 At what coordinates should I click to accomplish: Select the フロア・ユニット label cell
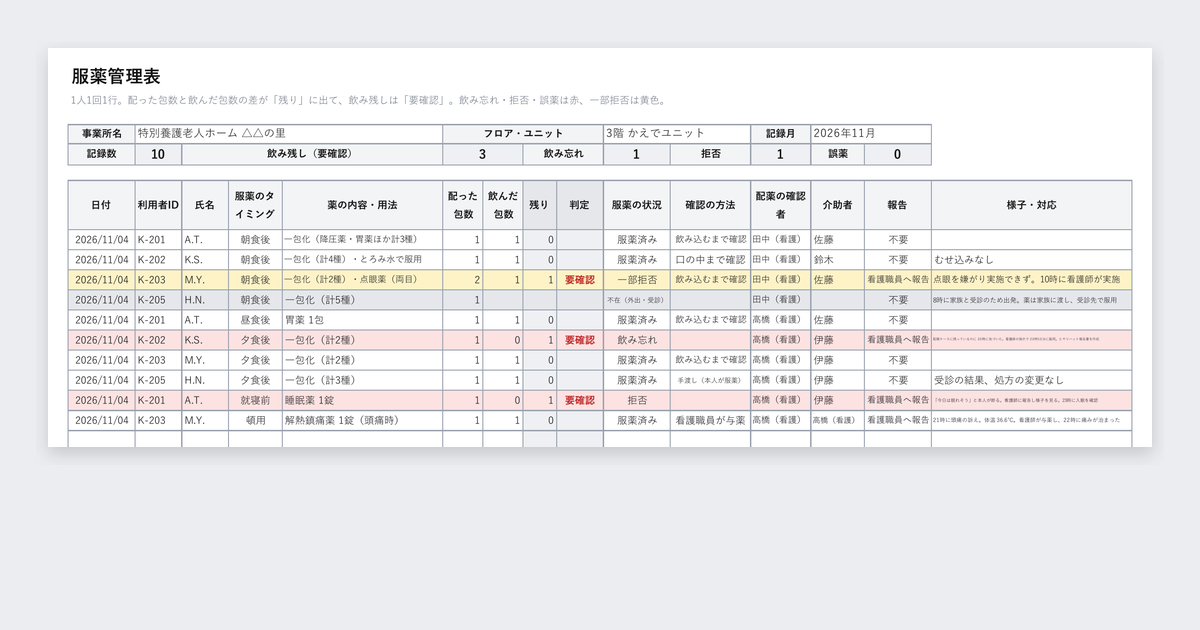point(523,134)
